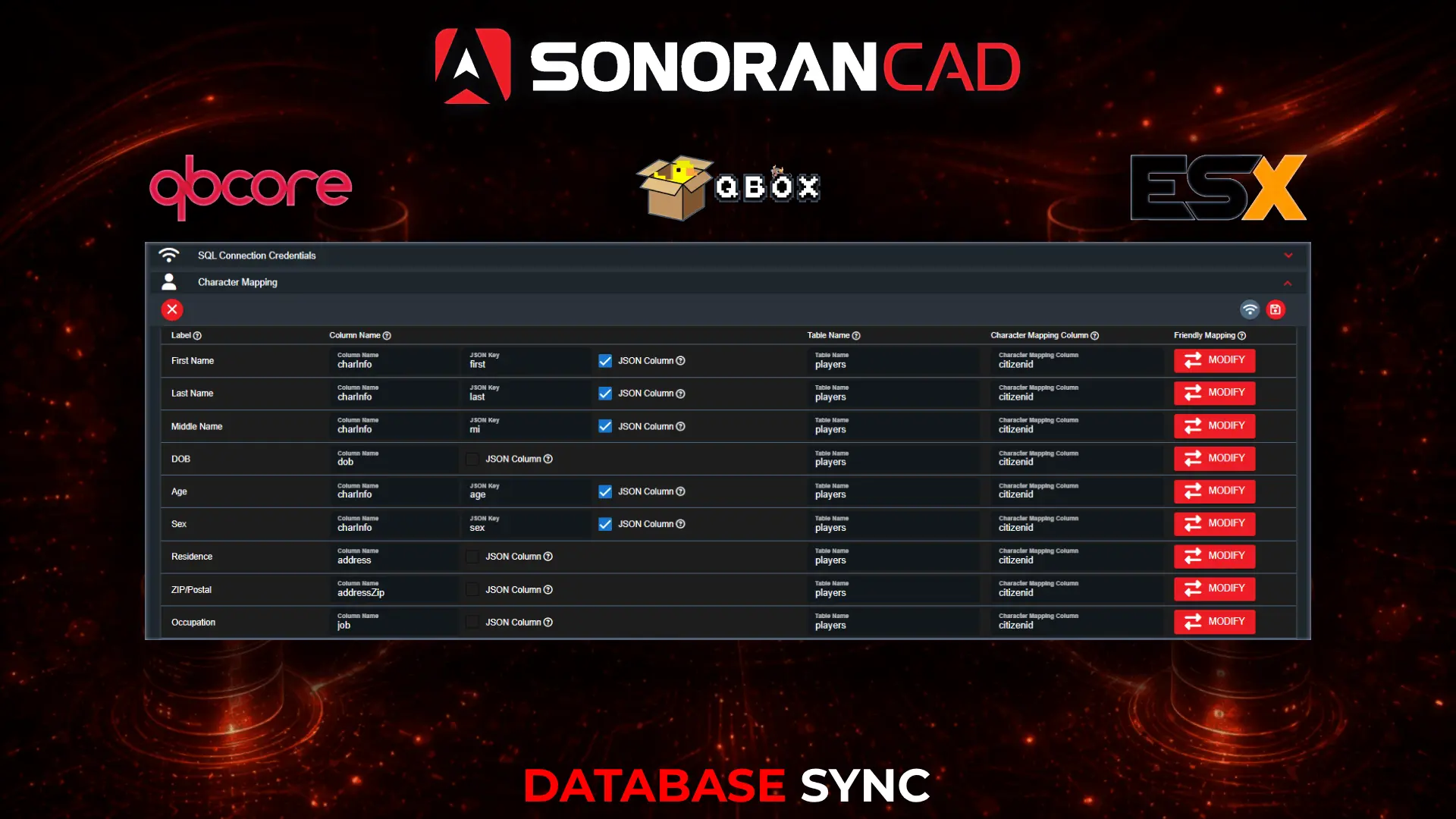This screenshot has height=819, width=1456.
Task: Uncheck JSON Column for Middle Name
Action: click(605, 426)
